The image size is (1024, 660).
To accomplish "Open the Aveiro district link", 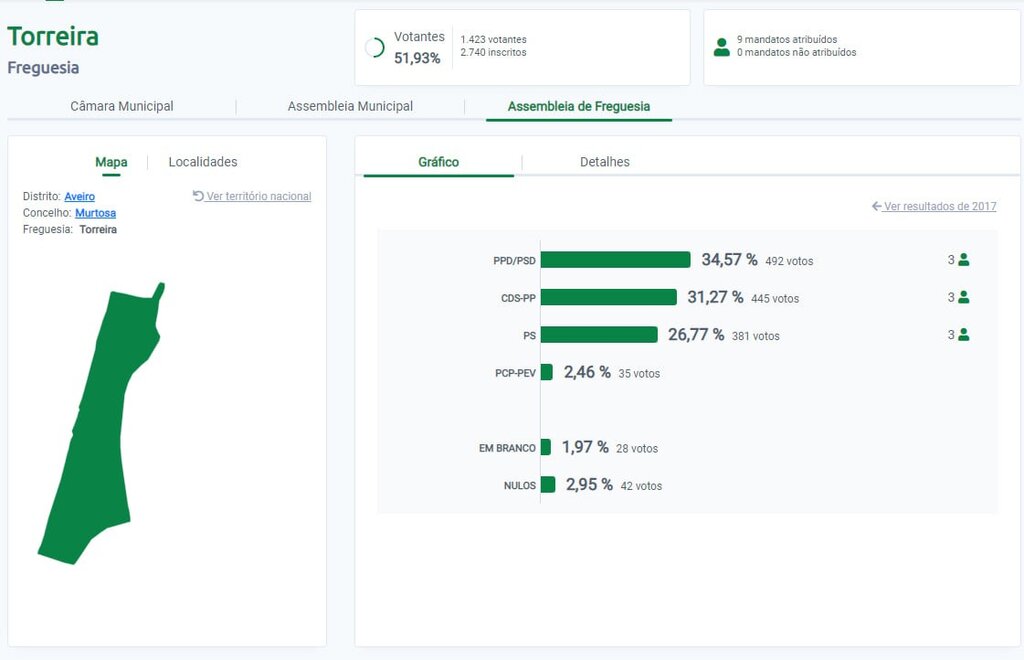I will click(80, 197).
